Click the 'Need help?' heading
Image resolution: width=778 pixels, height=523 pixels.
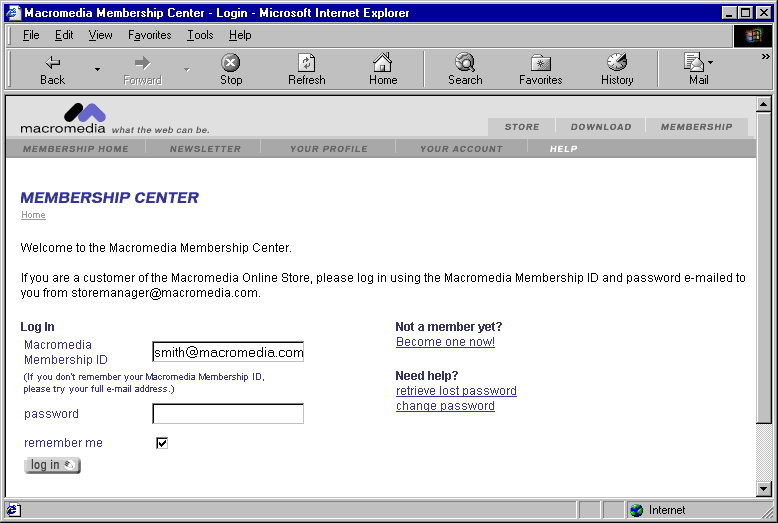coord(427,376)
